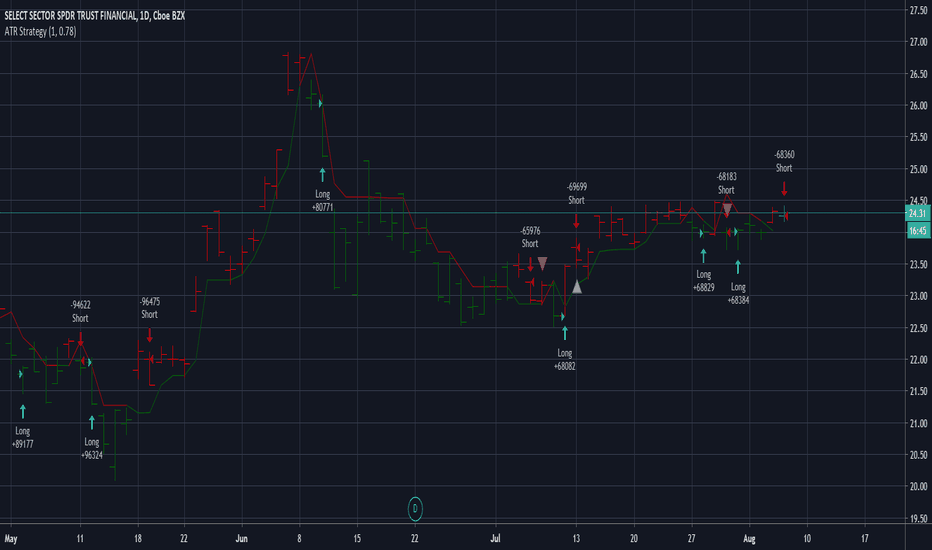Click the 13 date label in July
Viewport: 932px width, 550px height.
click(576, 539)
